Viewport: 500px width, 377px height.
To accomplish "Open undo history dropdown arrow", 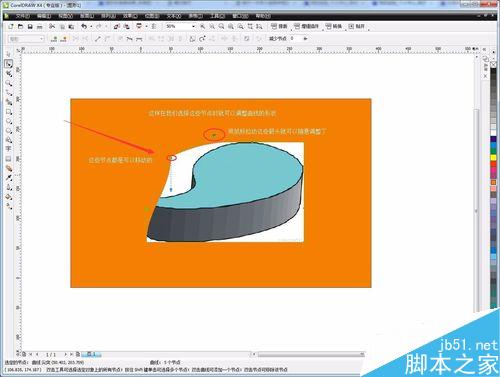I will (91, 26).
